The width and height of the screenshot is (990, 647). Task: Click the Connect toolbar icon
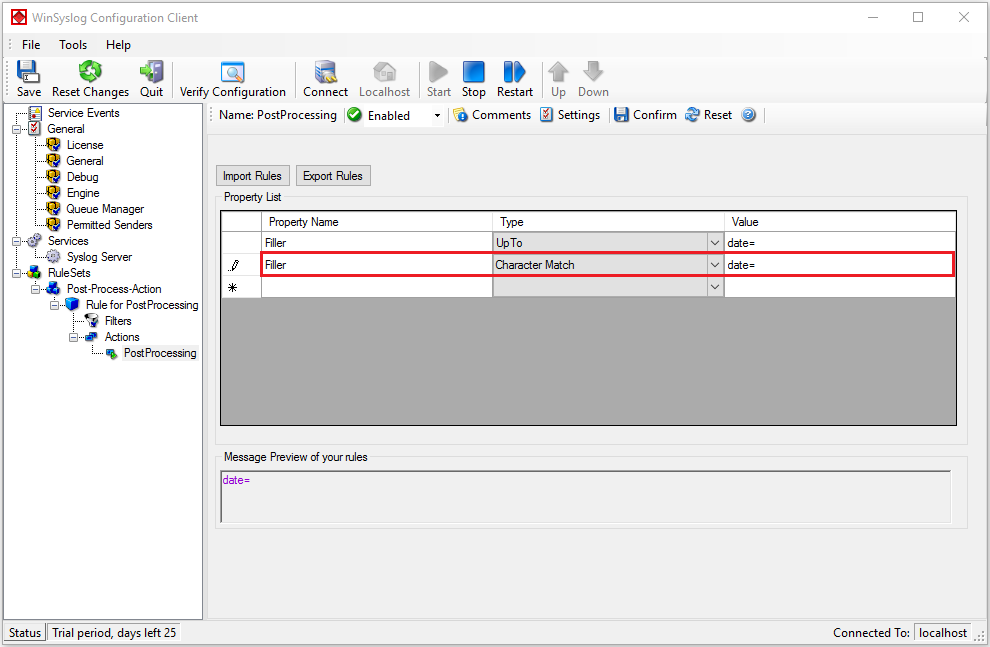pyautogui.click(x=326, y=72)
